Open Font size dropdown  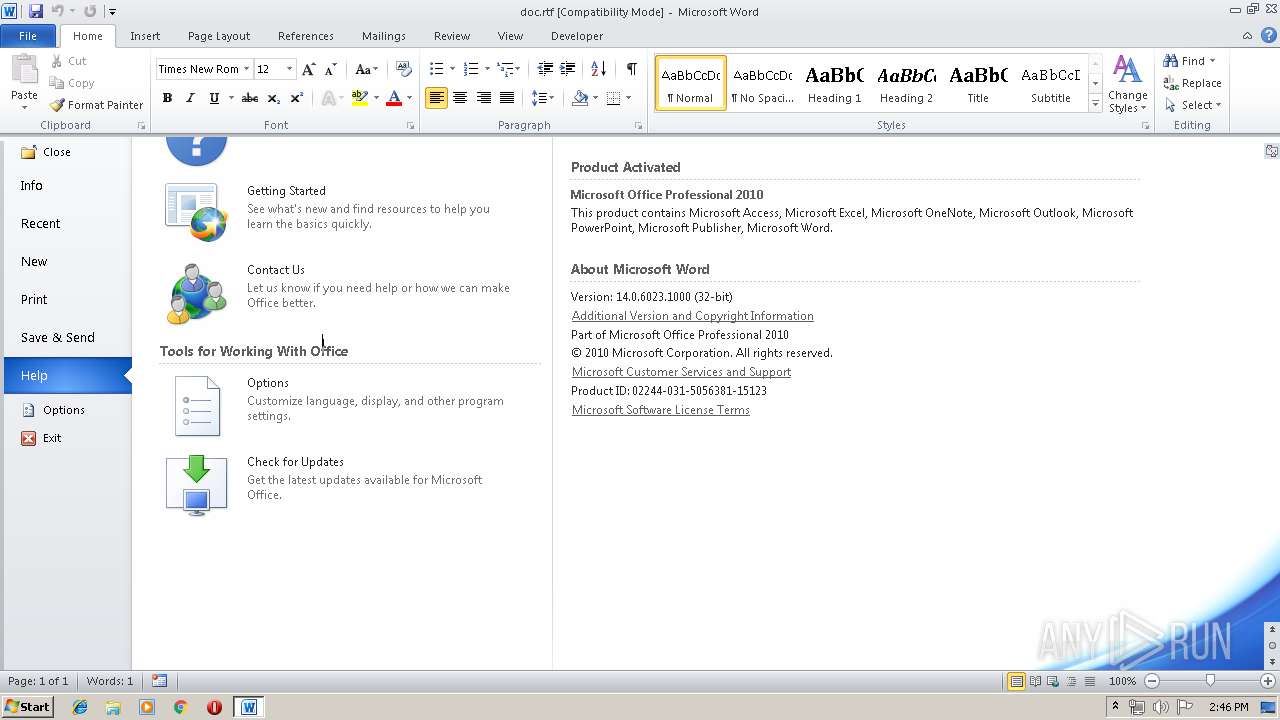point(290,69)
